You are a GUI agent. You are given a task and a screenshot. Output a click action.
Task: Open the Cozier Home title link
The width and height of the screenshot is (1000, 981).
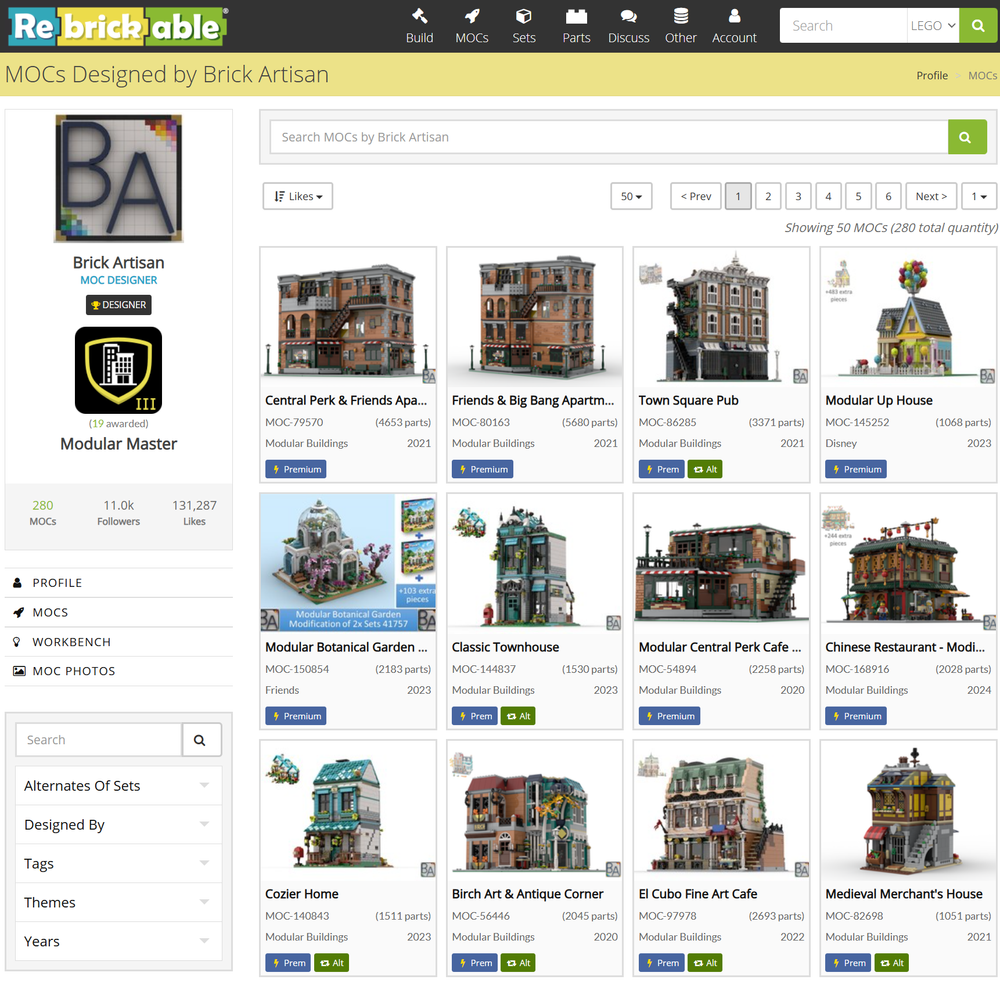(x=302, y=894)
